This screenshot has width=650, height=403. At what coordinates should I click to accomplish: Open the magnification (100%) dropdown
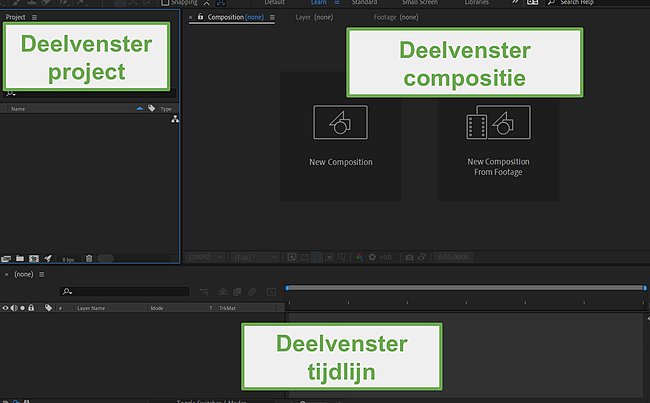point(206,257)
